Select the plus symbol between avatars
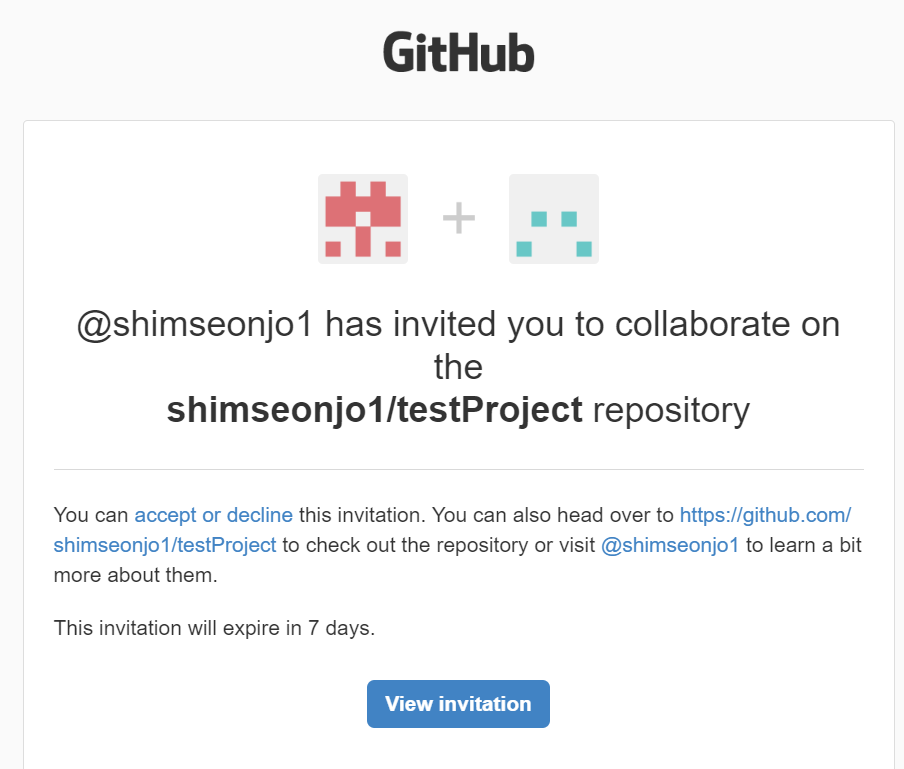The height and width of the screenshot is (769, 904). pos(458,218)
